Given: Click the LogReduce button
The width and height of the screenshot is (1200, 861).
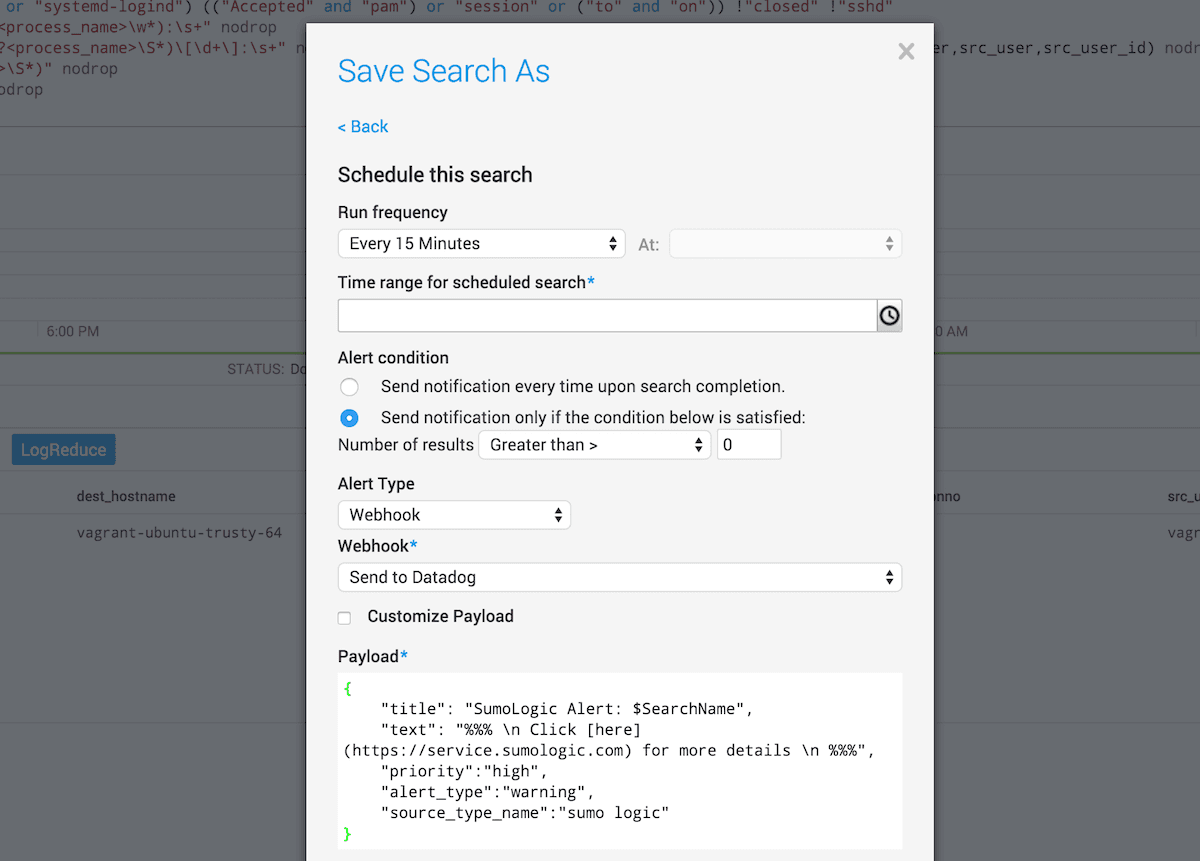Looking at the screenshot, I should [x=64, y=450].
